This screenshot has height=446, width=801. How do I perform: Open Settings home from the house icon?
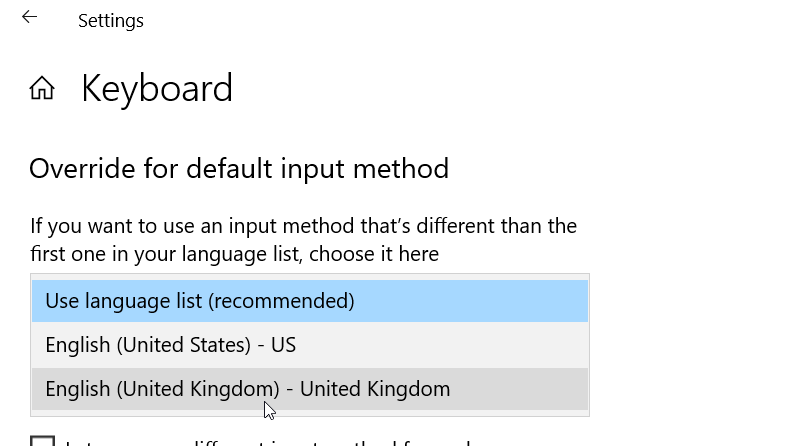42,89
